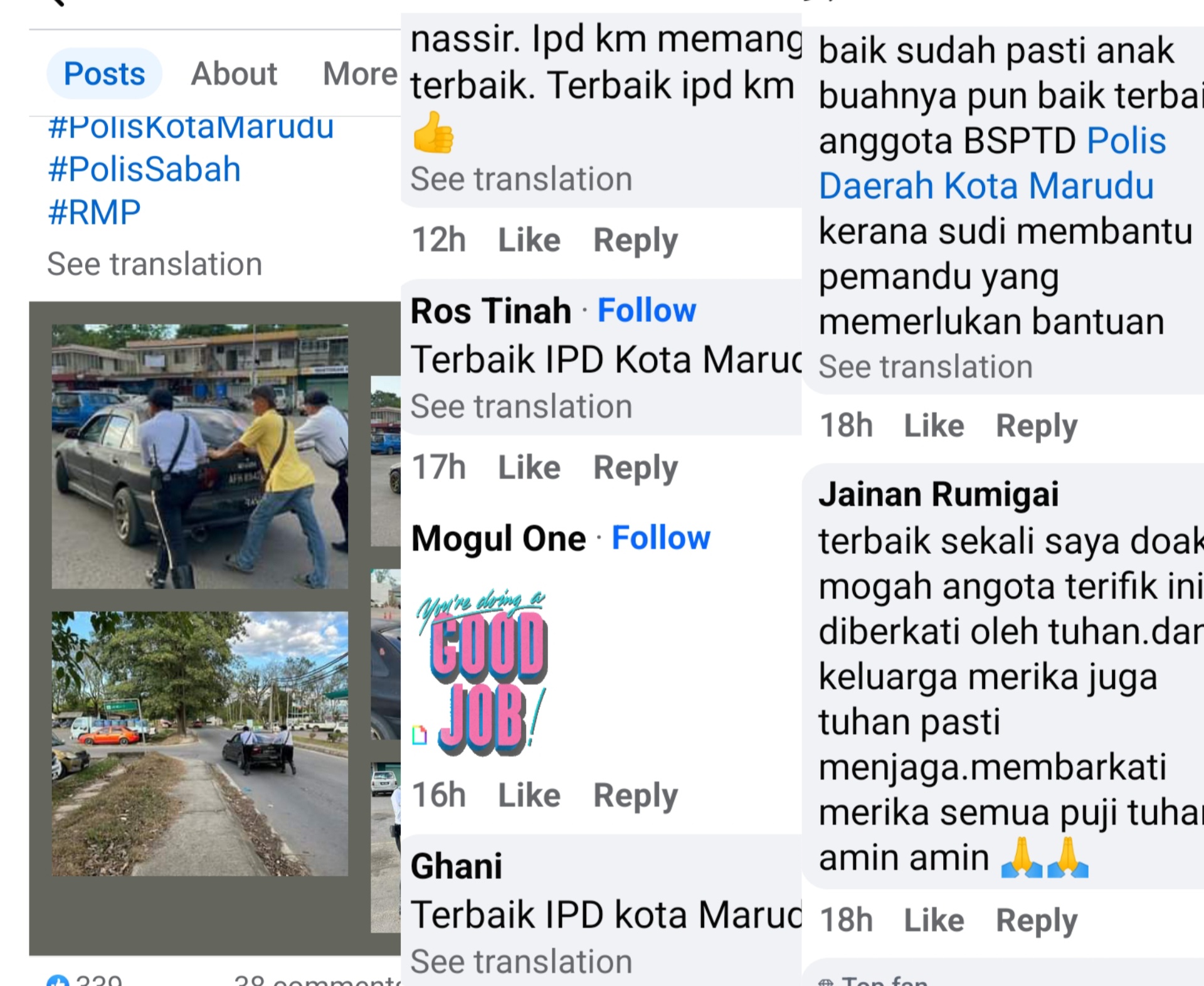This screenshot has height=986, width=1204.
Task: Switch to the About tab
Action: click(x=234, y=73)
